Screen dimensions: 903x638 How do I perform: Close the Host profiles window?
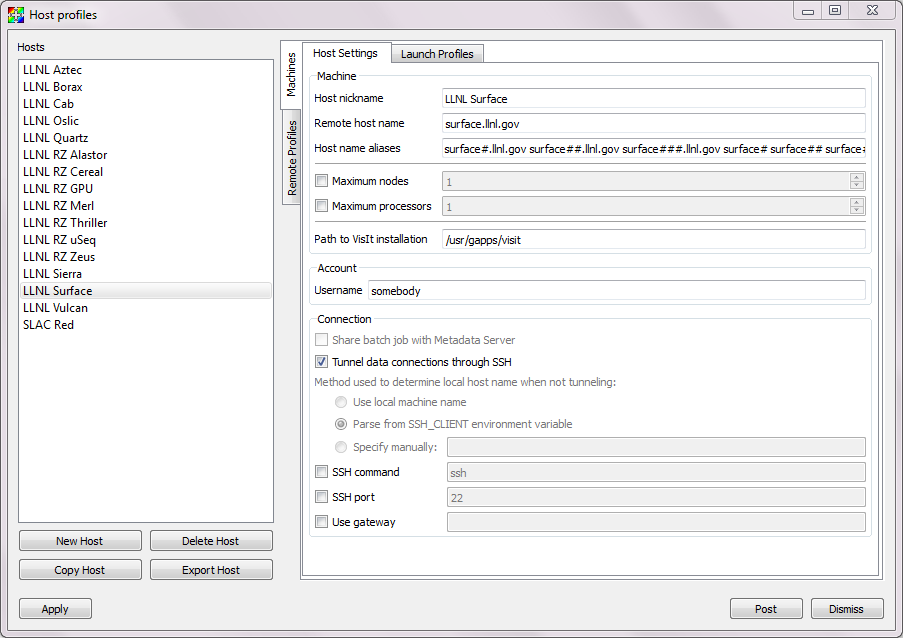coord(872,10)
